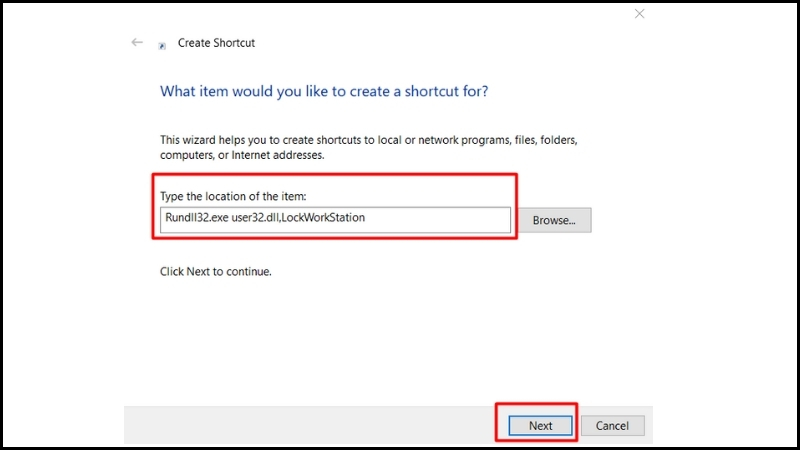This screenshot has height=450, width=800.
Task: Click the empty end of the location field
Action: pos(438,220)
